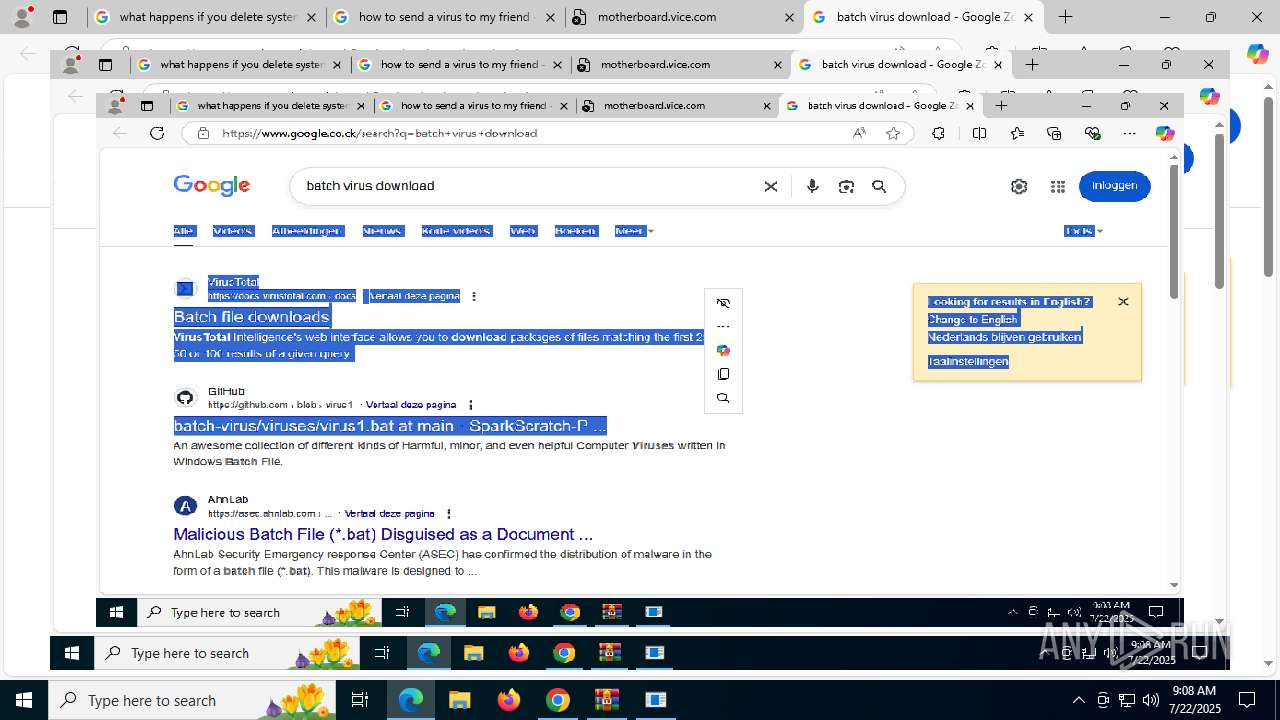Click Split screen icon in innermost toolbar
1280x720 pixels.
pyautogui.click(x=979, y=133)
